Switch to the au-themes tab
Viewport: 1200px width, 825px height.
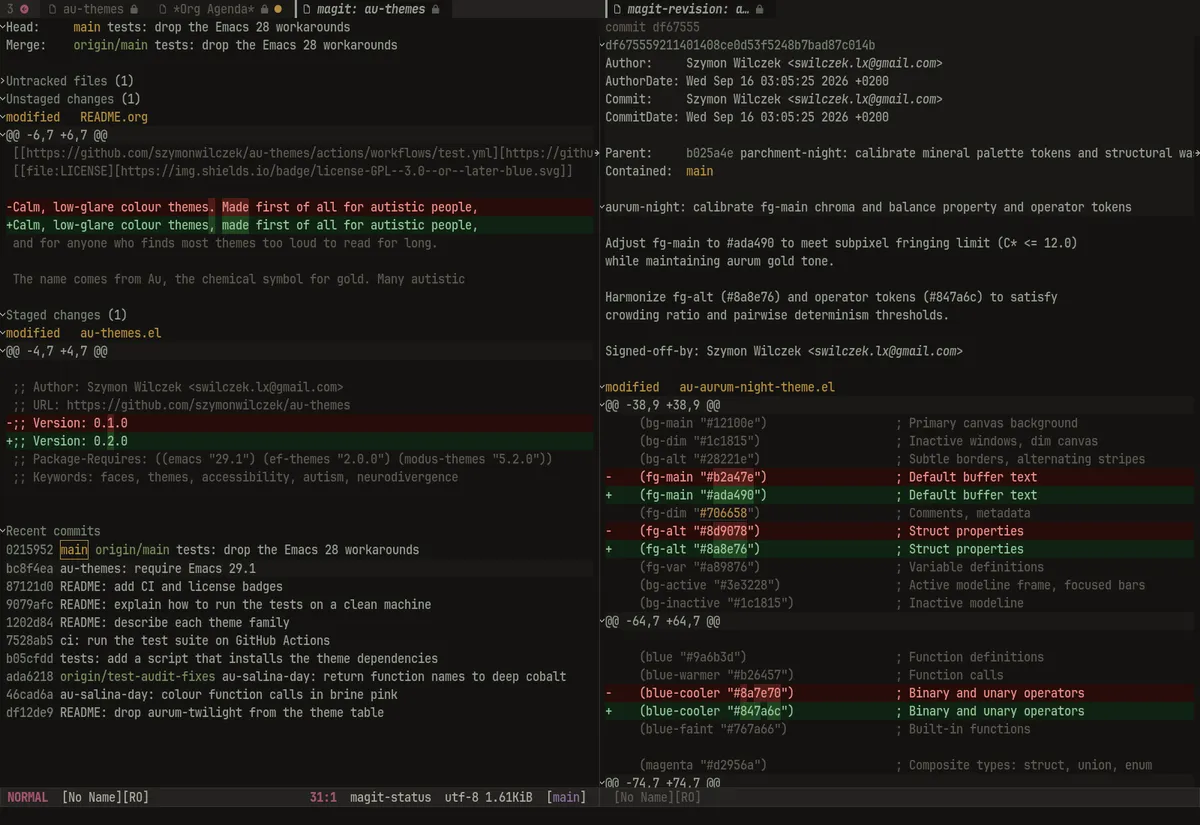[93, 9]
